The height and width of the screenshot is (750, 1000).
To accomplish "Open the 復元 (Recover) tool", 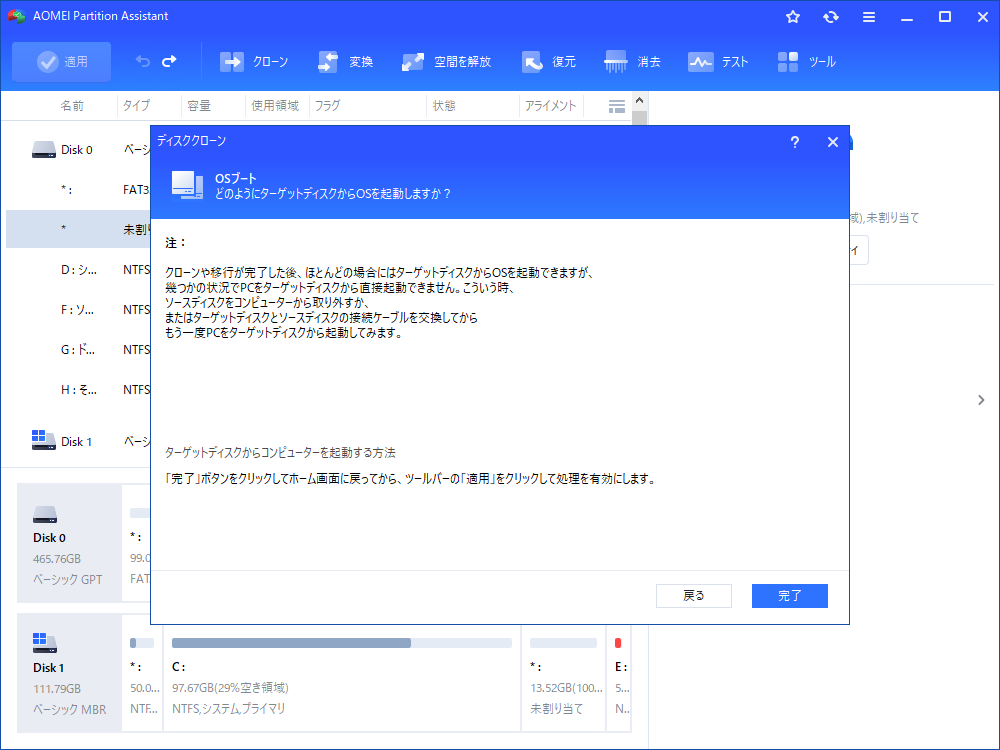I will coord(548,62).
